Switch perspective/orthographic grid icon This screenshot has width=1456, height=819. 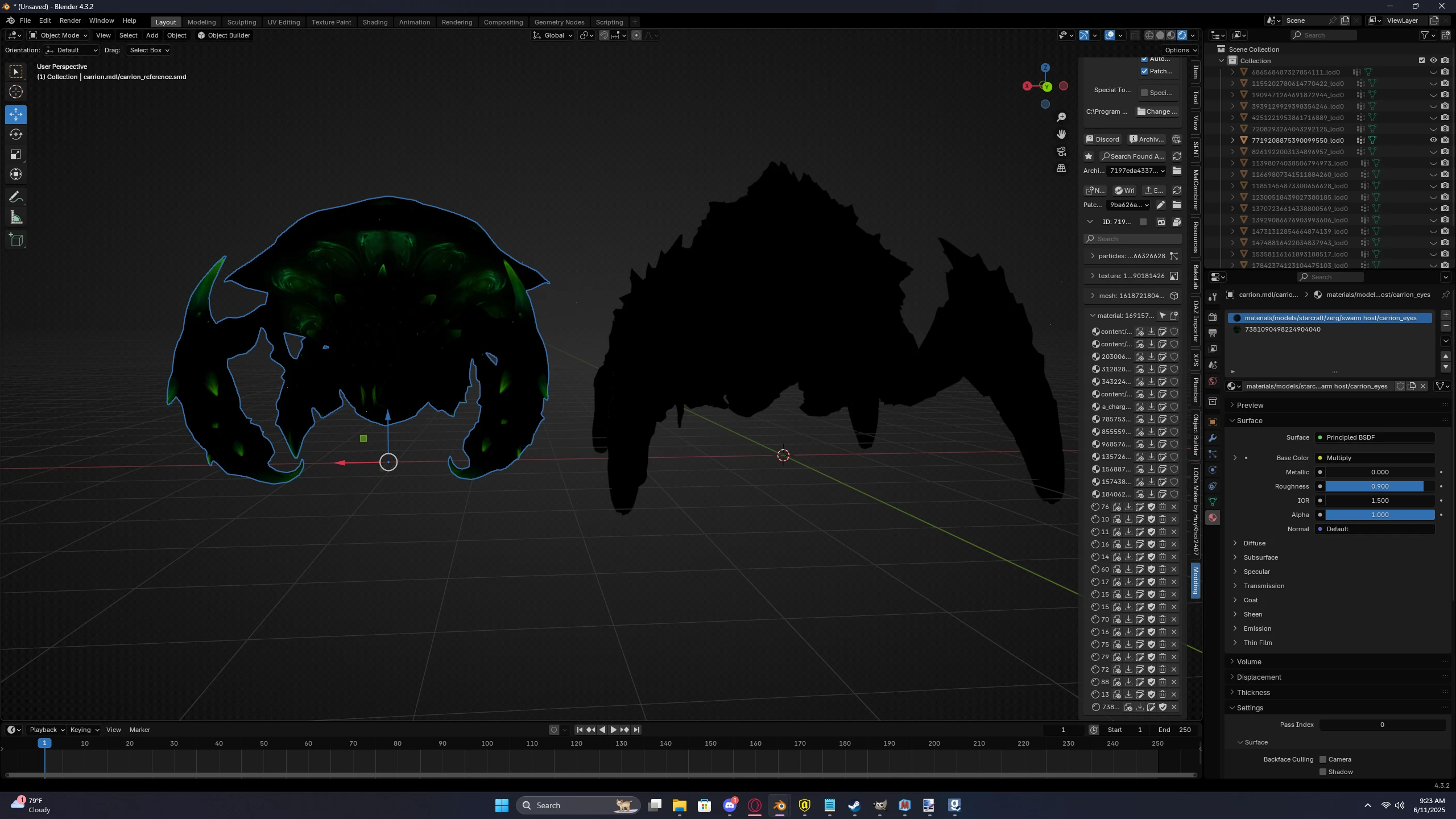point(1061,168)
